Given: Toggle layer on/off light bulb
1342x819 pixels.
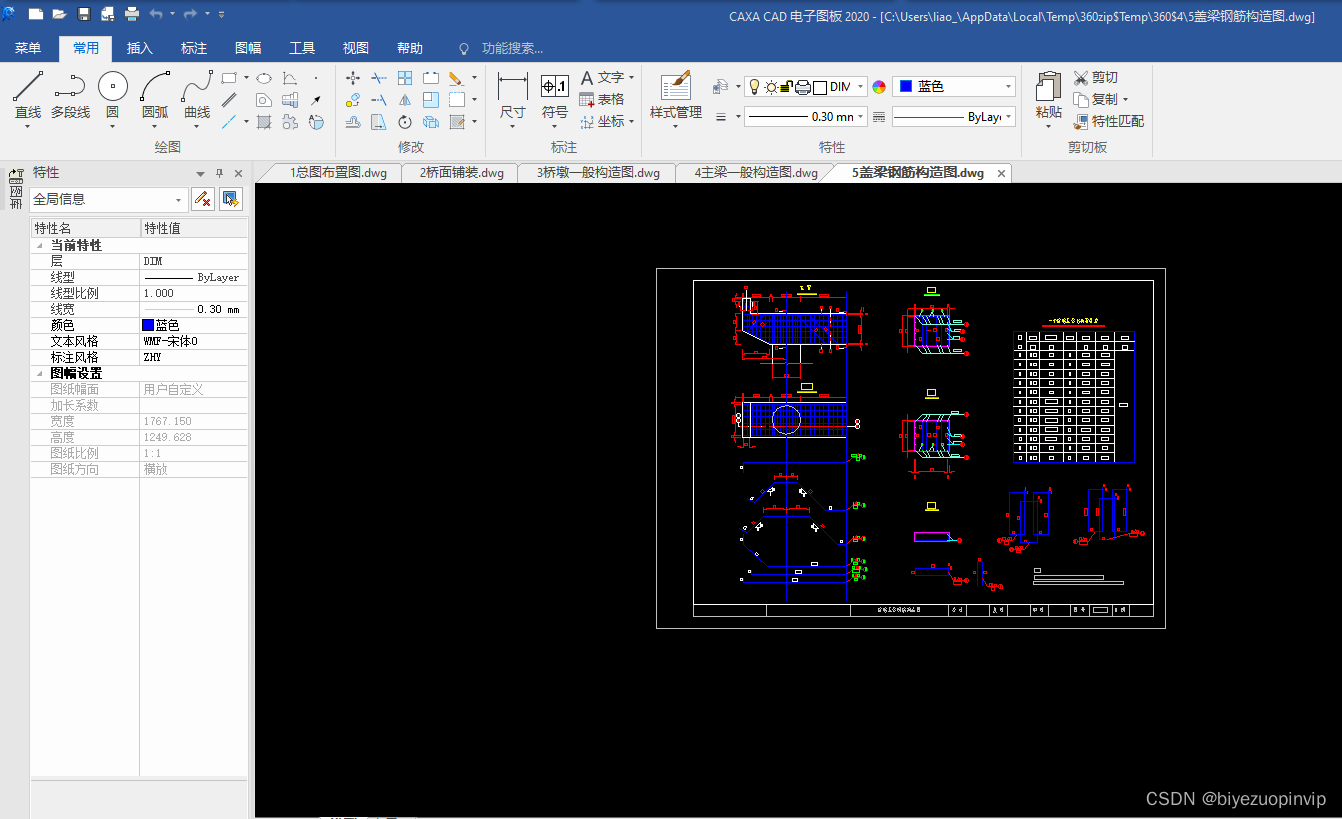Looking at the screenshot, I should (x=755, y=87).
